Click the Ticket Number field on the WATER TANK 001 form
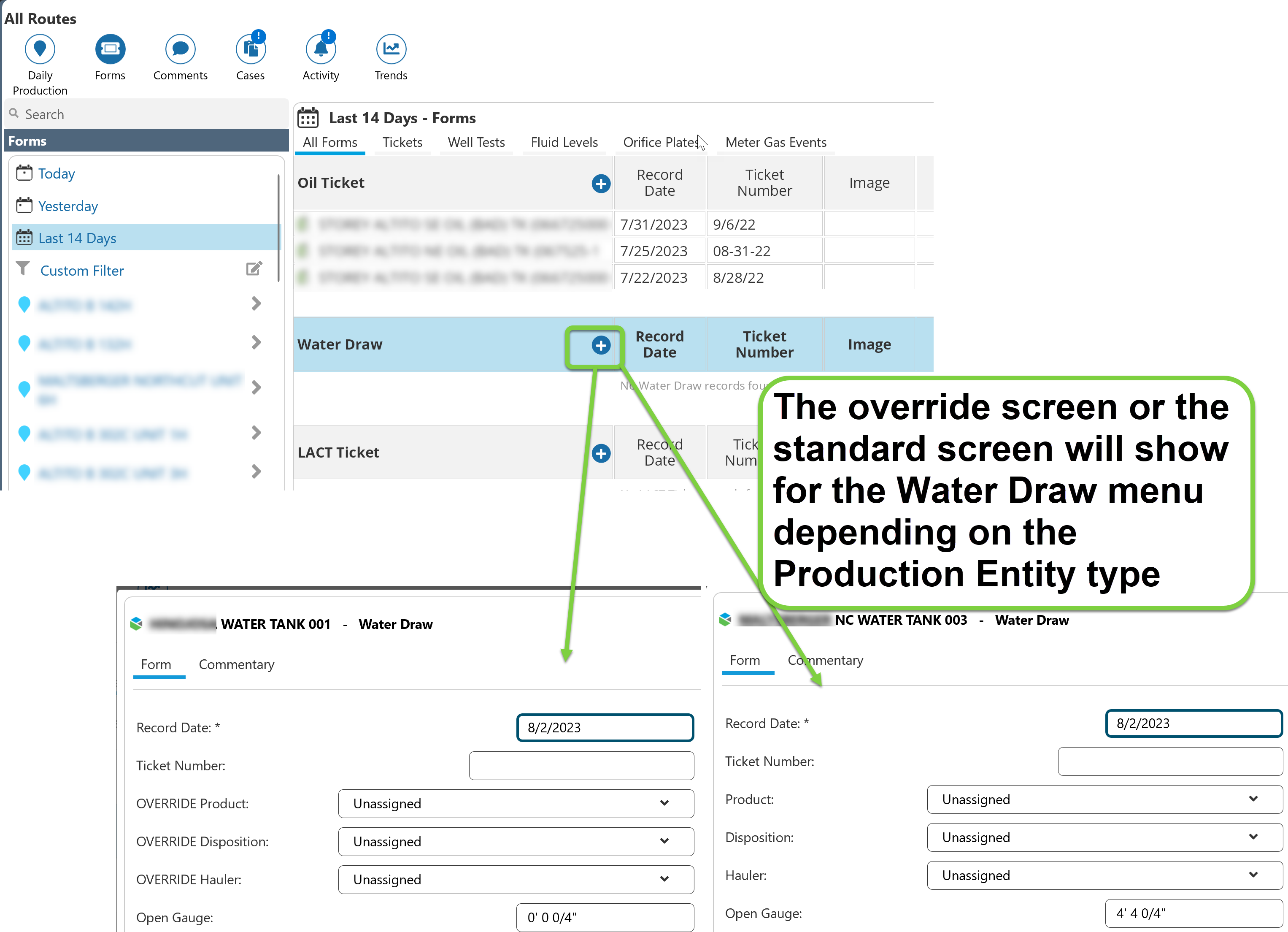This screenshot has height=932, width=1288. 581,766
